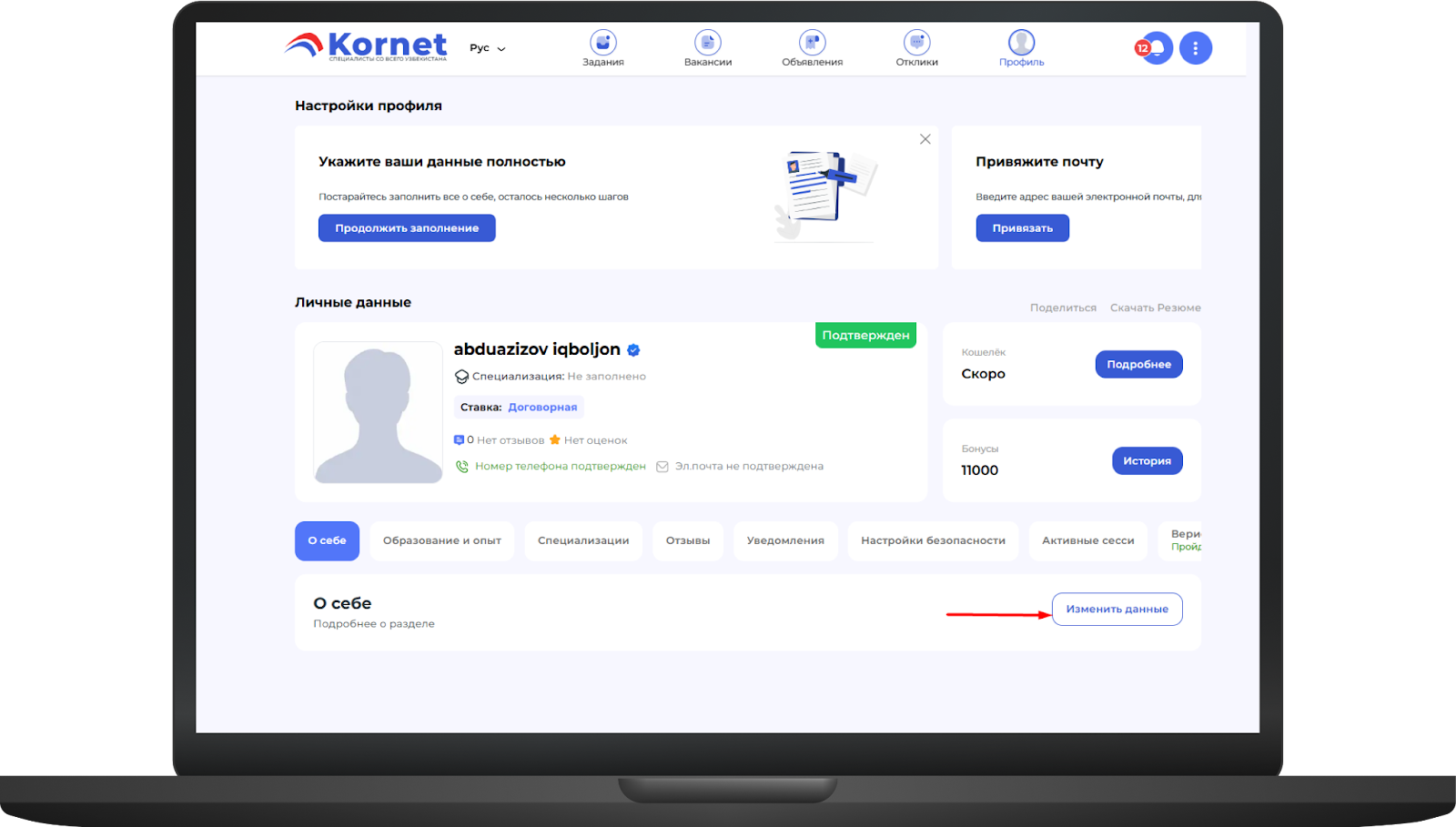Select the Профиль profile icon
The width and height of the screenshot is (1456, 827).
[1021, 44]
